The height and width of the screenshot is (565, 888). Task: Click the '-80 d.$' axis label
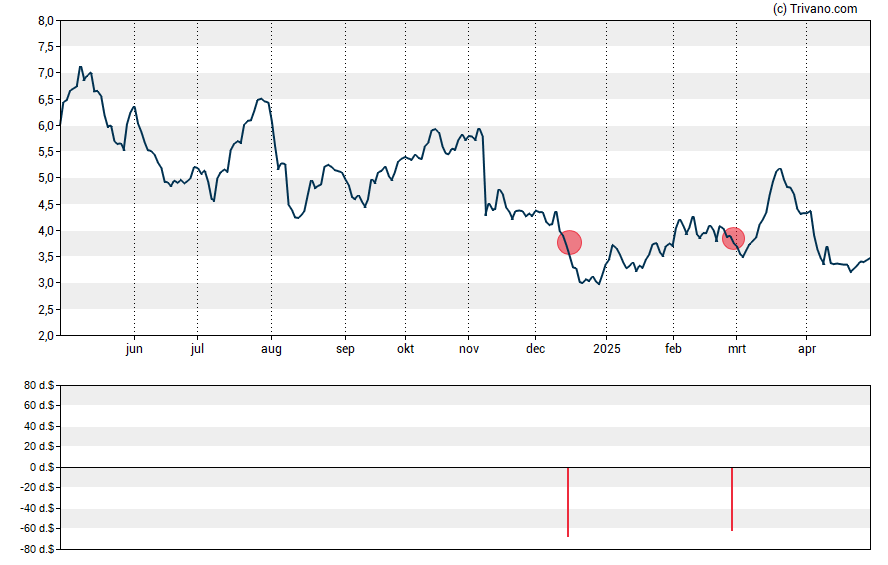point(38,549)
